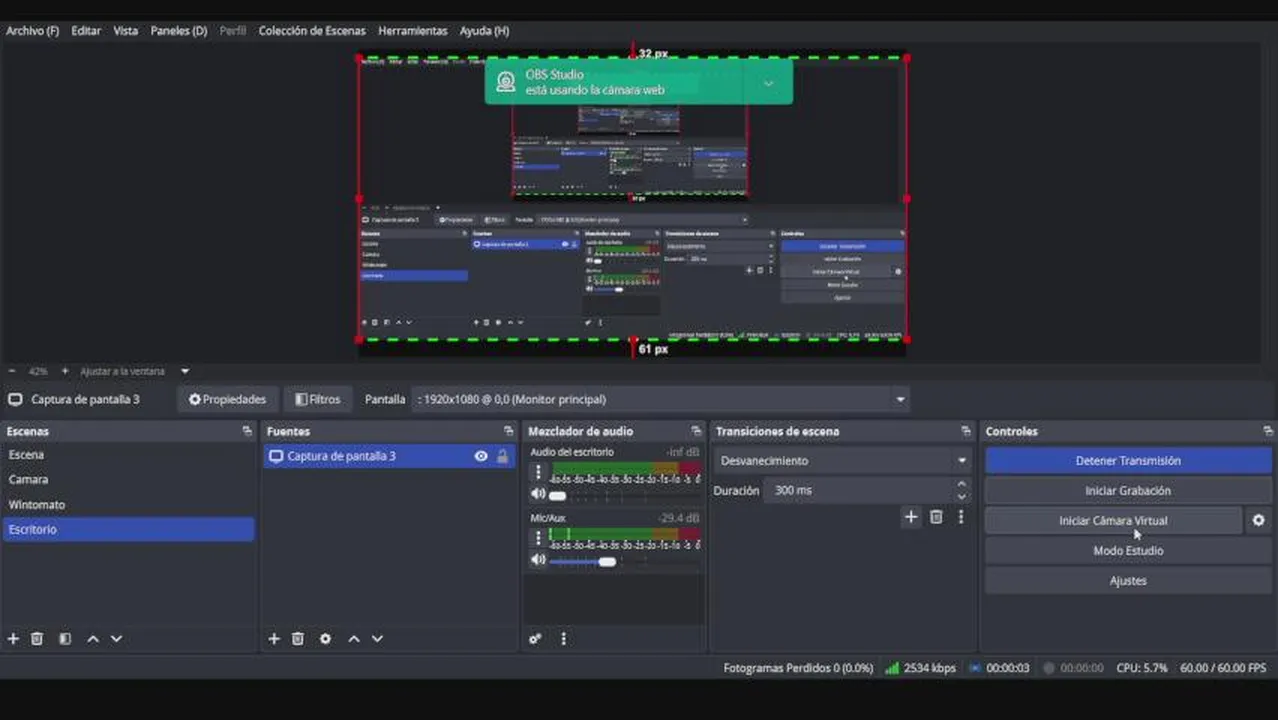This screenshot has height=720, width=1278.
Task: Add a new scene transition
Action: pyautogui.click(x=910, y=517)
